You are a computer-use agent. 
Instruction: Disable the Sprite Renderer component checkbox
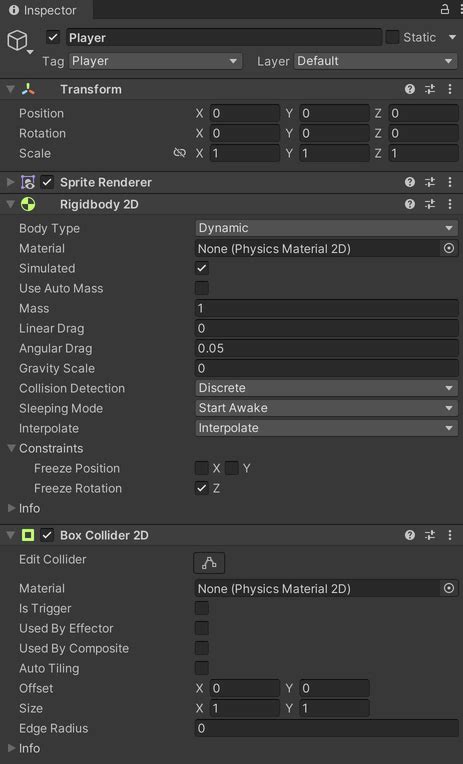point(47,182)
